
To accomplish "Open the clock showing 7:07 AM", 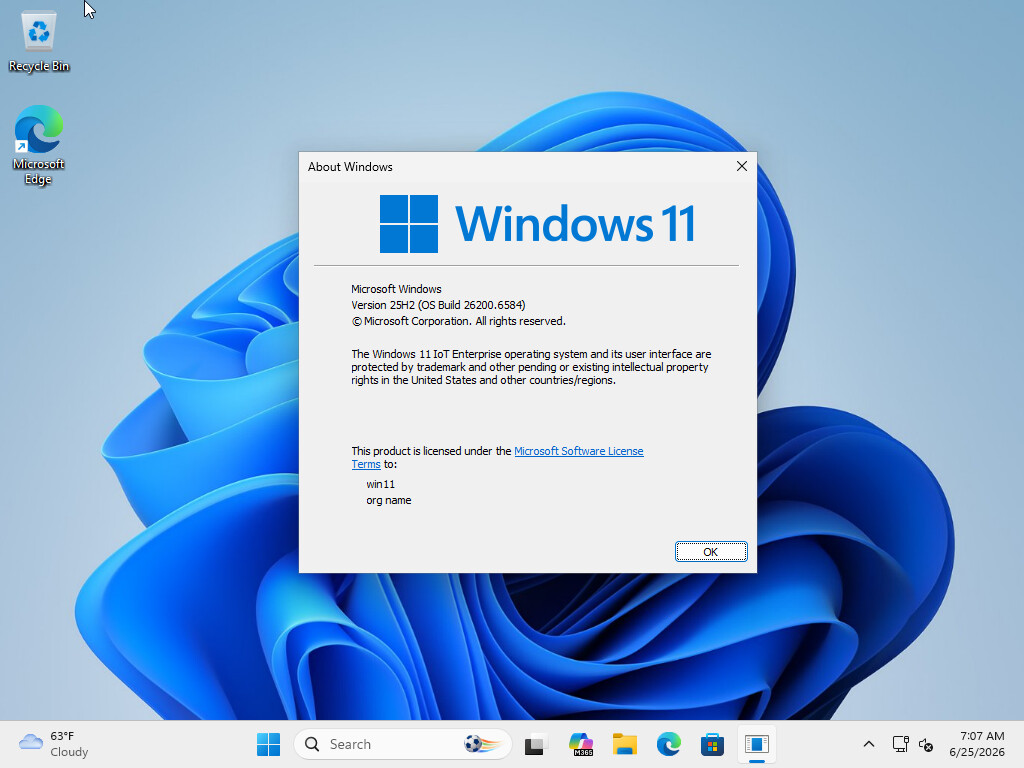I will [977, 744].
